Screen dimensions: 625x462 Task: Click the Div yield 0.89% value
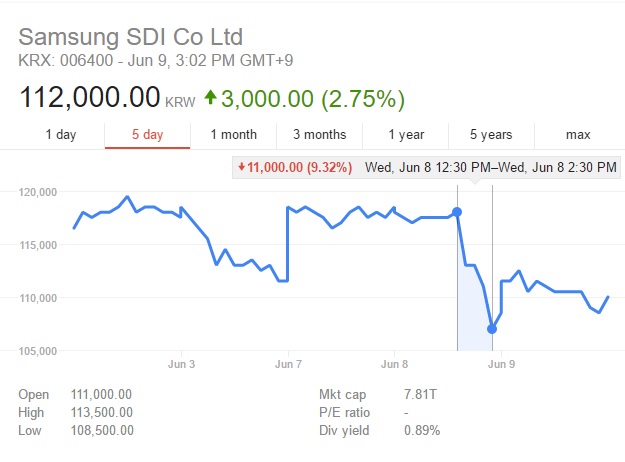coord(422,431)
